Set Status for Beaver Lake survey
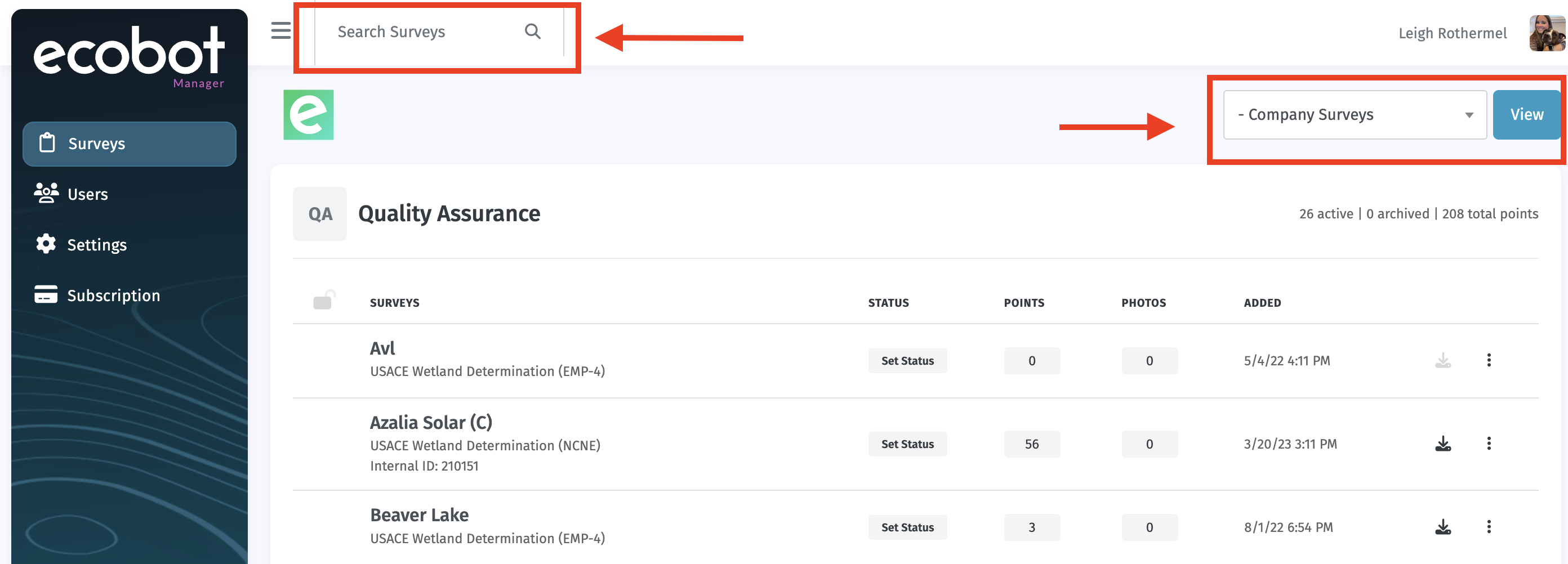The width and height of the screenshot is (1568, 564). pos(907,527)
